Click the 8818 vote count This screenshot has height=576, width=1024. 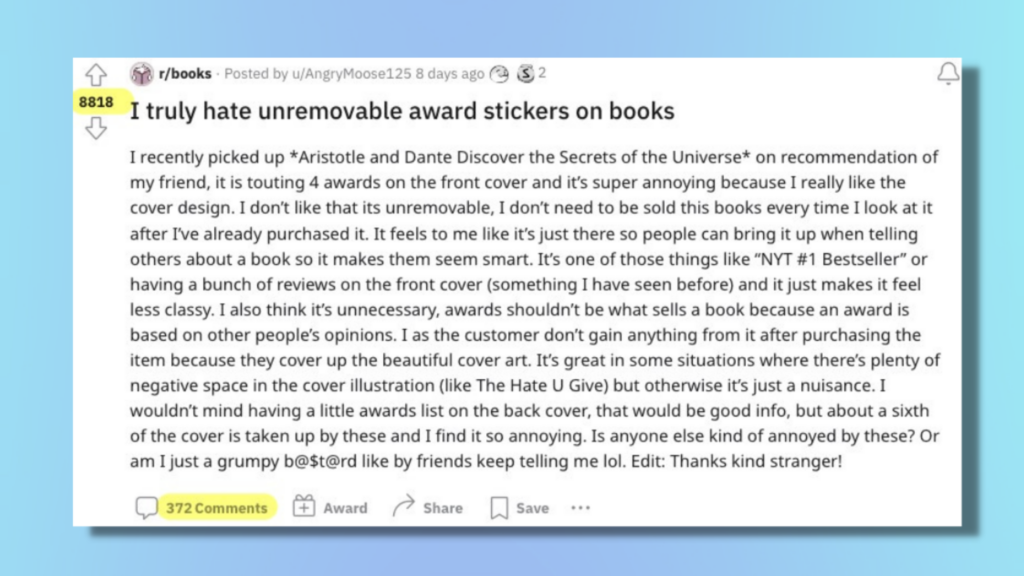pyautogui.click(x=96, y=102)
